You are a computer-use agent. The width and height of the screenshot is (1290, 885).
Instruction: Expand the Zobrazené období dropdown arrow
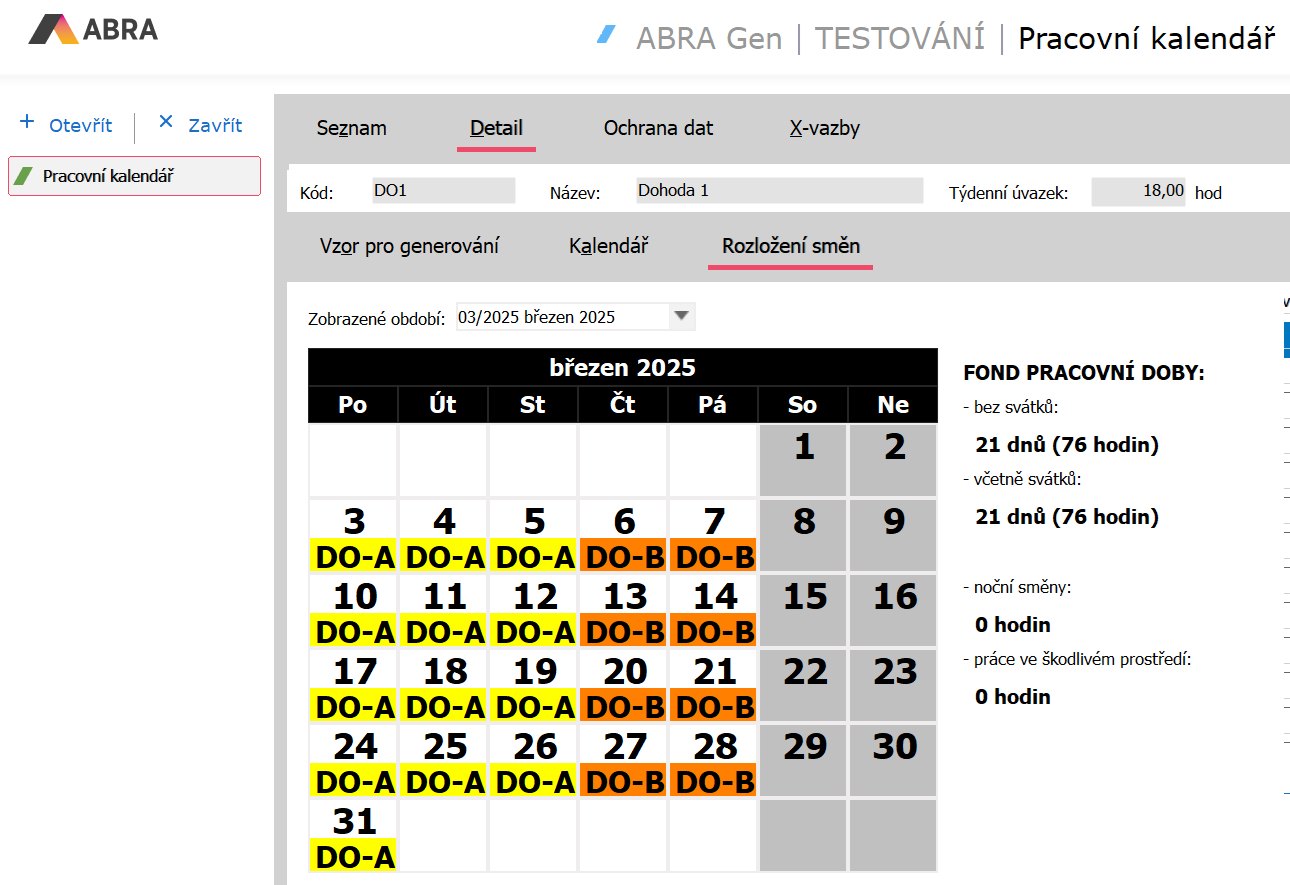pos(681,317)
